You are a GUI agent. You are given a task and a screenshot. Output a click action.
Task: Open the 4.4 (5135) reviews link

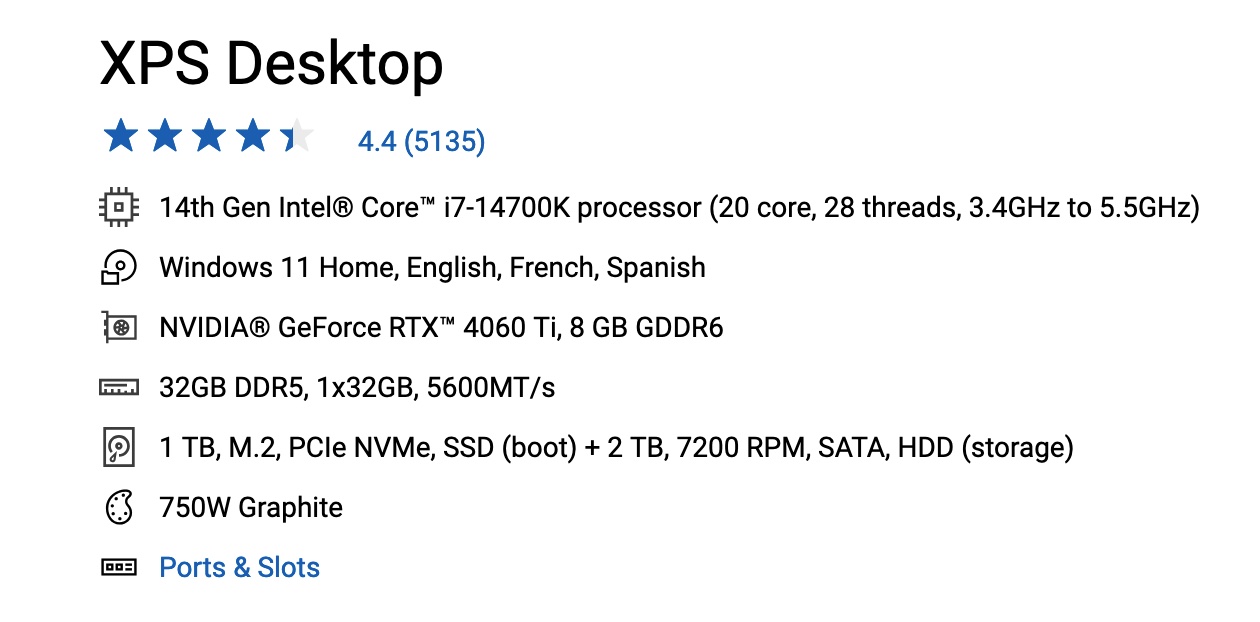click(x=421, y=142)
